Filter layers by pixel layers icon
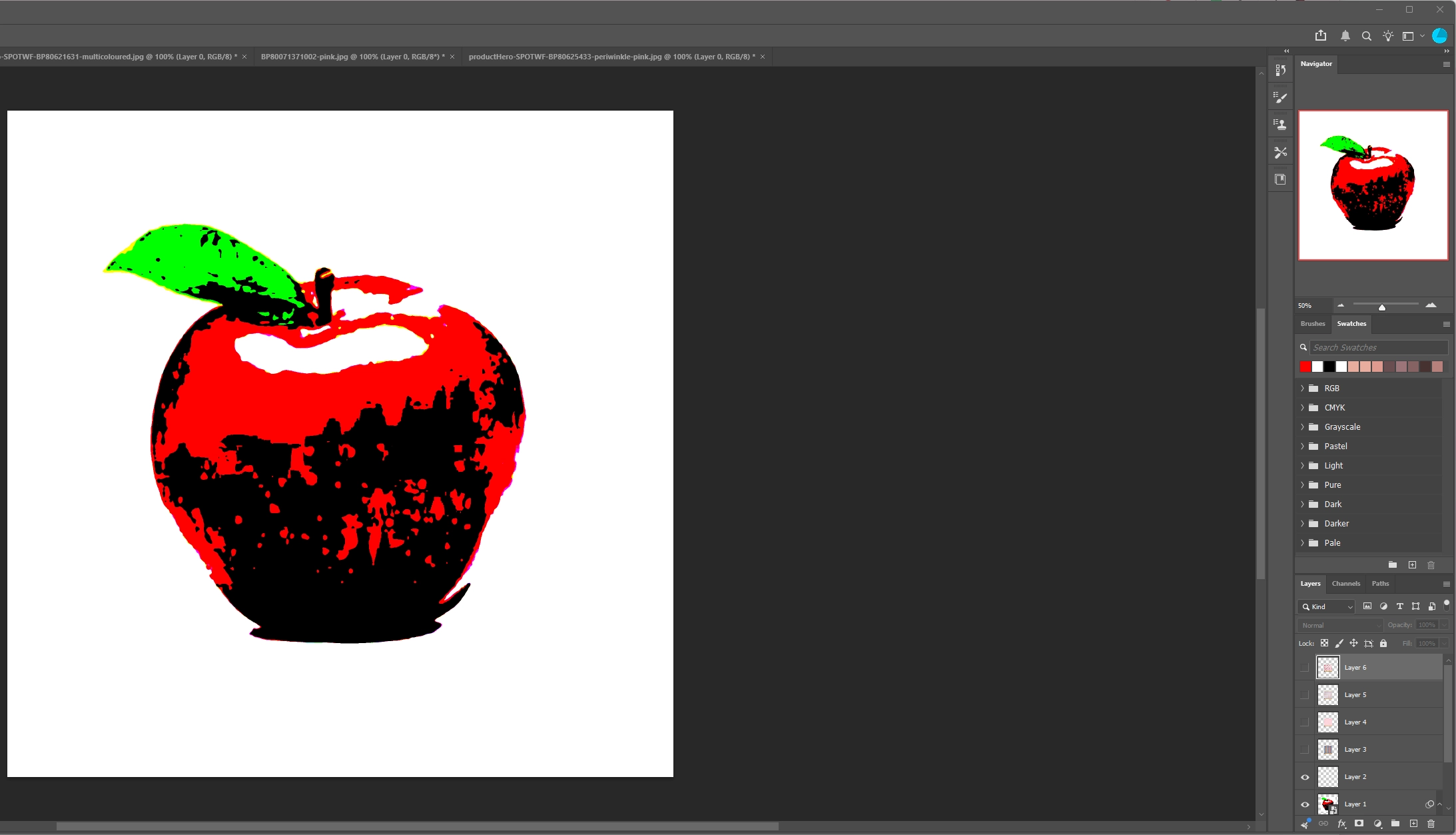The image size is (1456, 835). [1367, 606]
